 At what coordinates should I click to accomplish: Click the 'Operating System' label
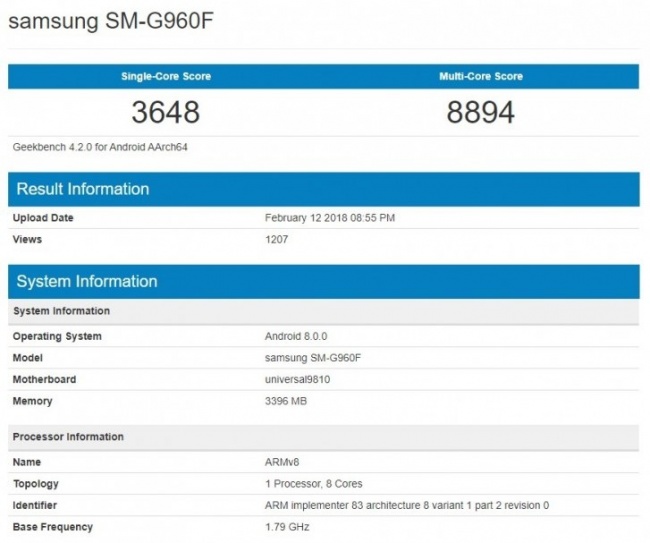(57, 336)
